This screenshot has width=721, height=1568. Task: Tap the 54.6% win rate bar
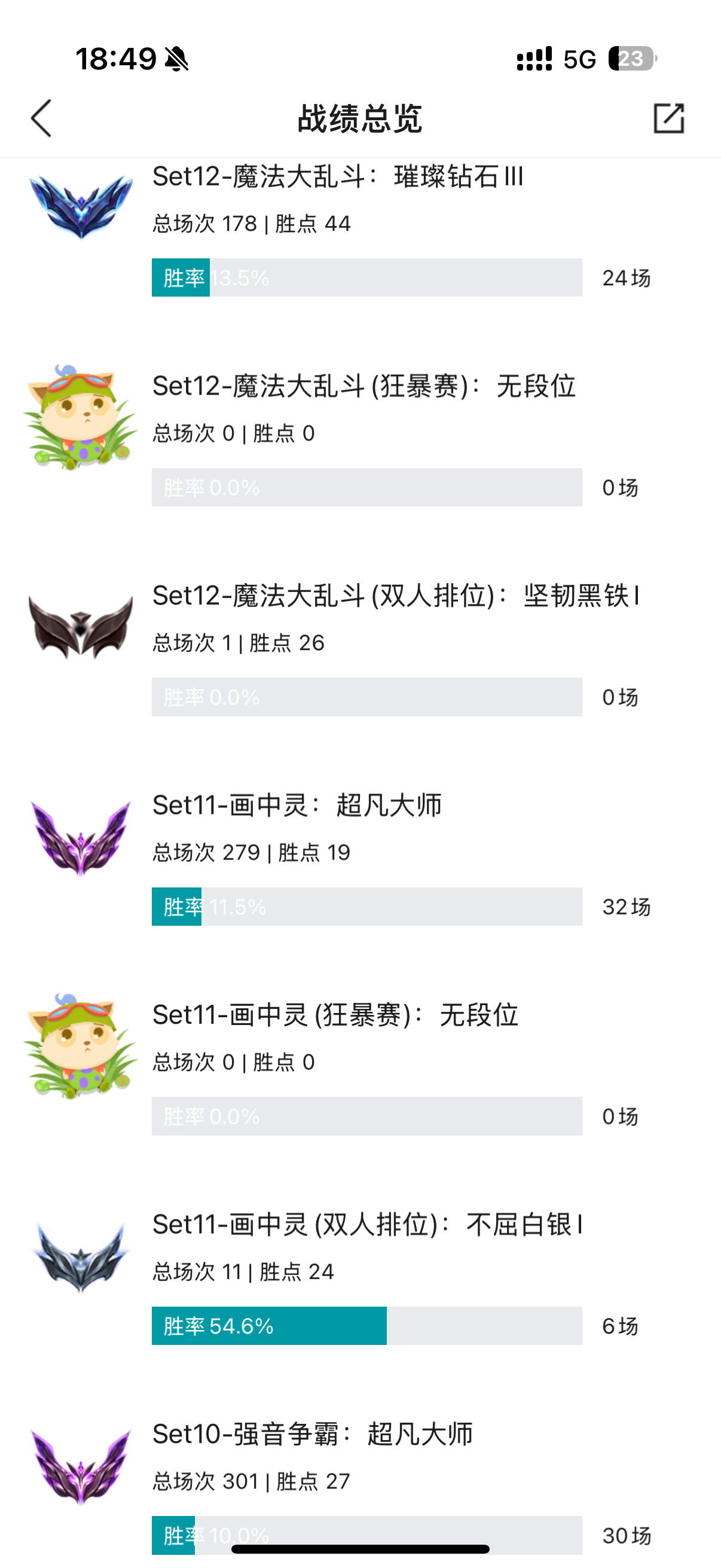tap(366, 1326)
